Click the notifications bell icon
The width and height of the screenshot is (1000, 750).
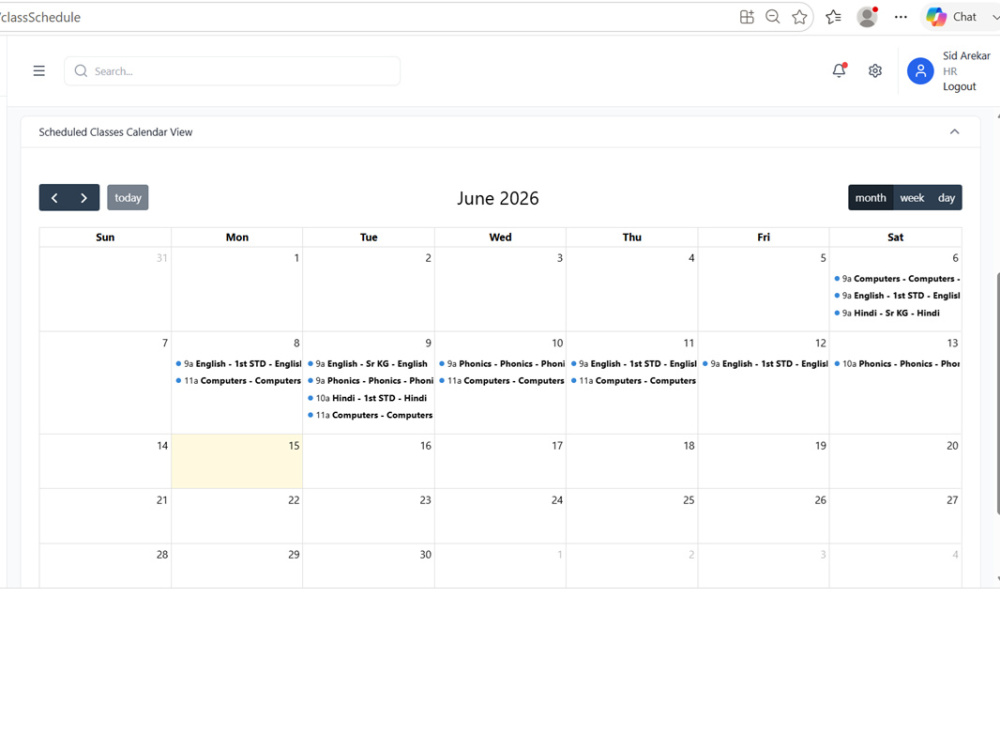(839, 70)
